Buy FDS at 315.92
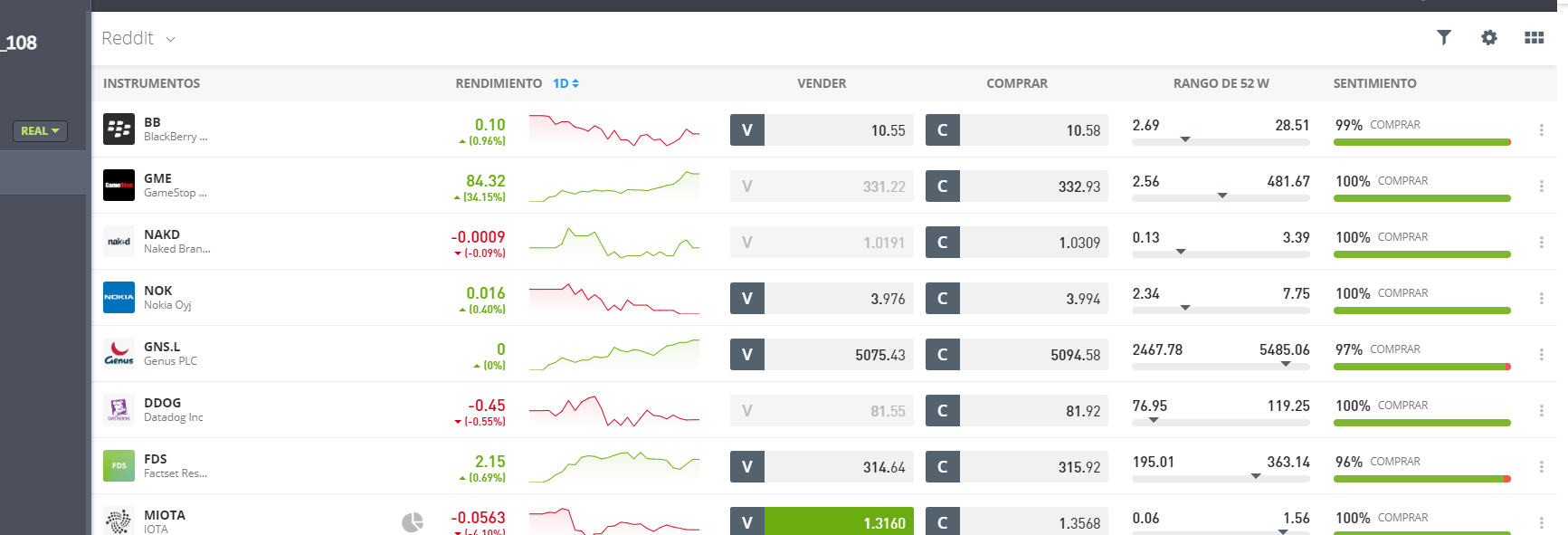The height and width of the screenshot is (535, 1568). pos(1017,467)
